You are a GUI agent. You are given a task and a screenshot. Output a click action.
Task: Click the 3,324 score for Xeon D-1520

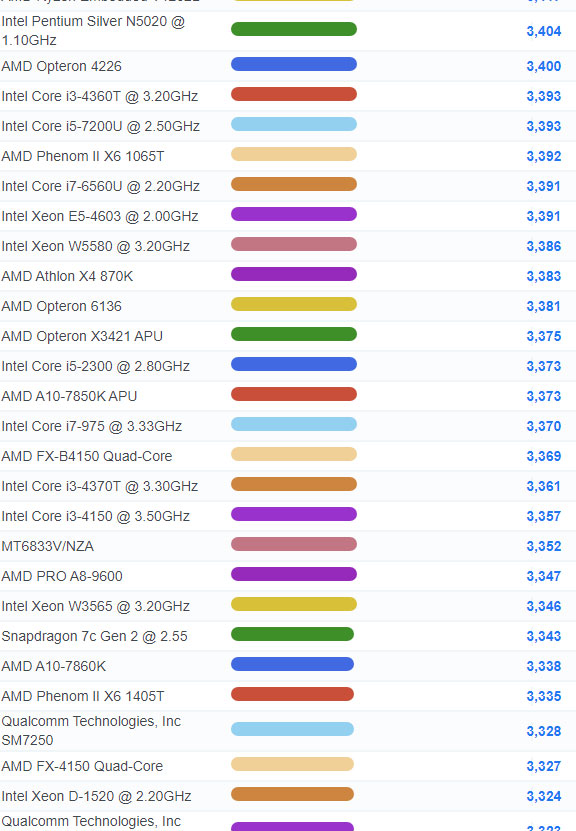tap(544, 797)
